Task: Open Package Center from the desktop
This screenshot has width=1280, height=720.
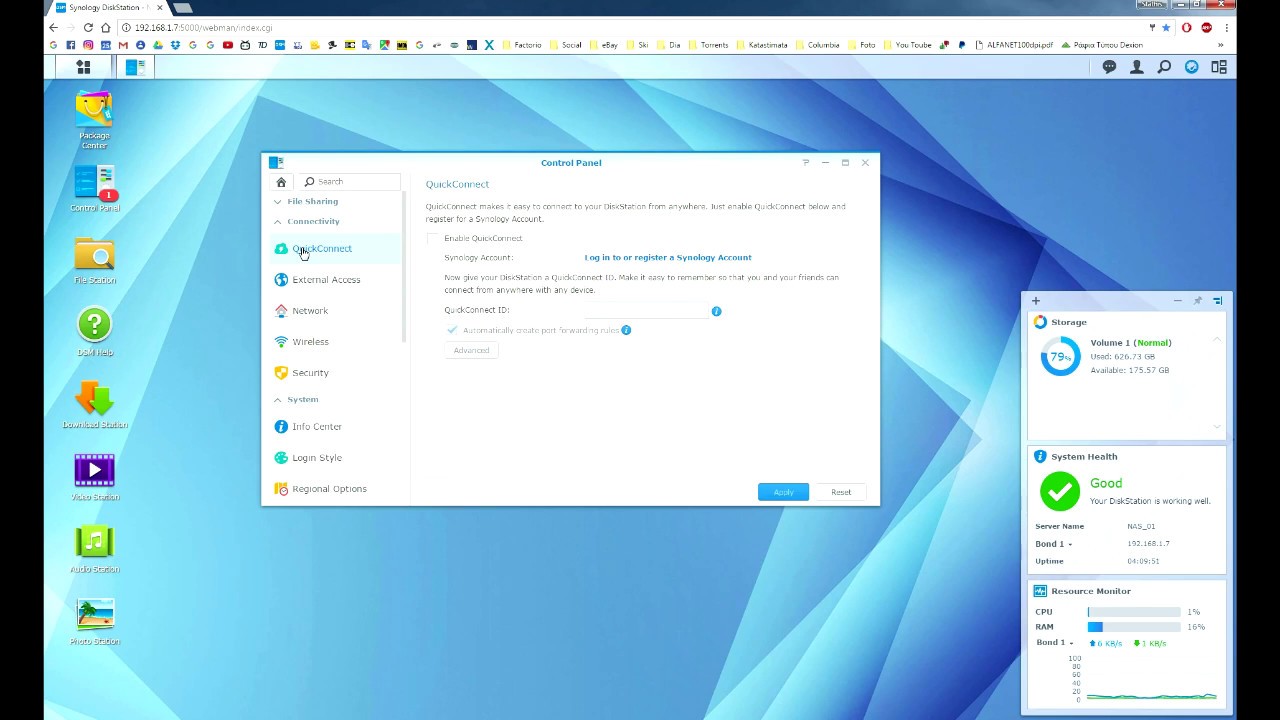Action: [x=94, y=120]
